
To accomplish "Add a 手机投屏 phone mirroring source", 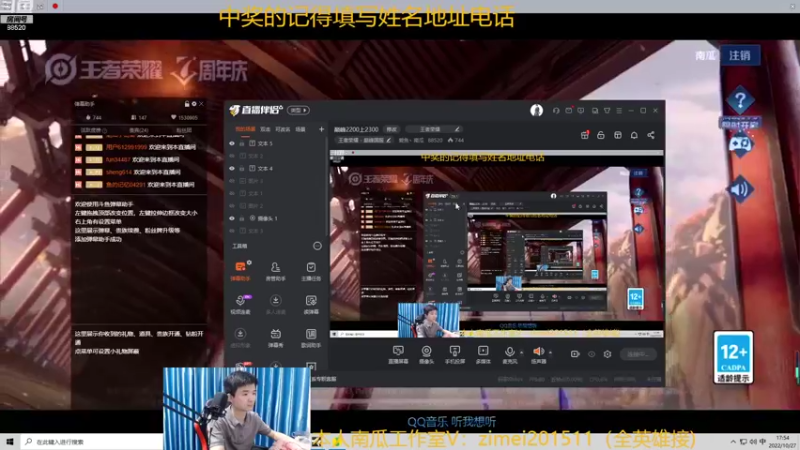I will point(455,355).
